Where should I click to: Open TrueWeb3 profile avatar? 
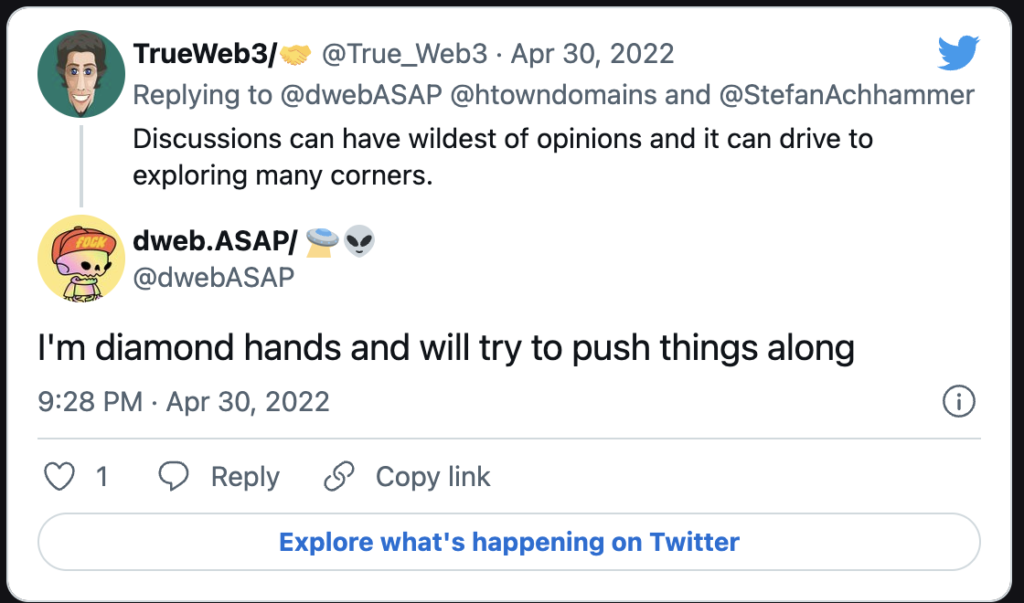(x=81, y=74)
